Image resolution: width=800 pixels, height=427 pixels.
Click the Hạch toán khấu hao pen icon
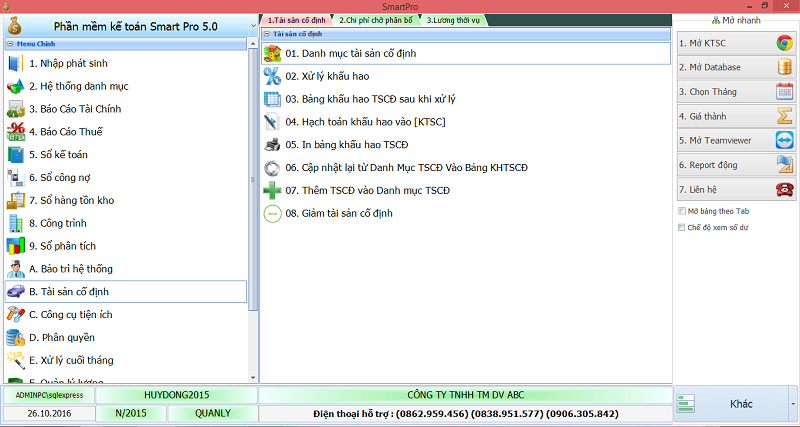(272, 122)
